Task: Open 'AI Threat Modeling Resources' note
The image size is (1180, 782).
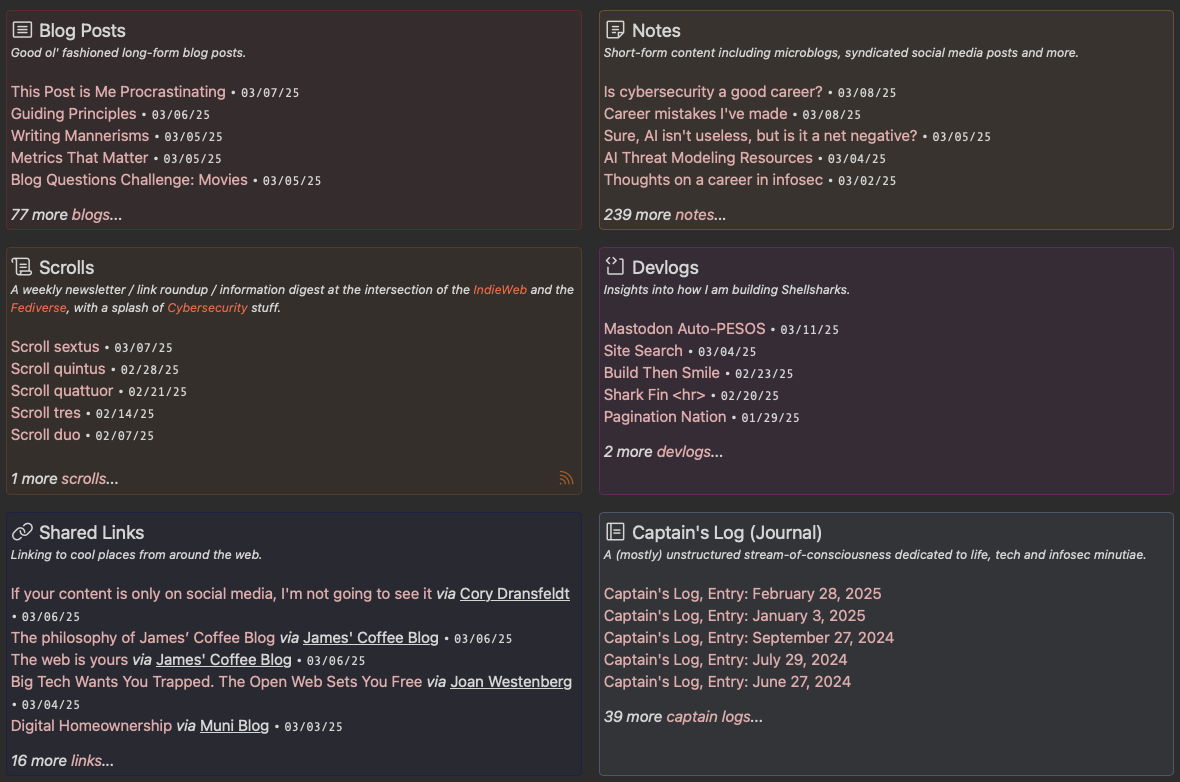Action: pyautogui.click(x=708, y=157)
